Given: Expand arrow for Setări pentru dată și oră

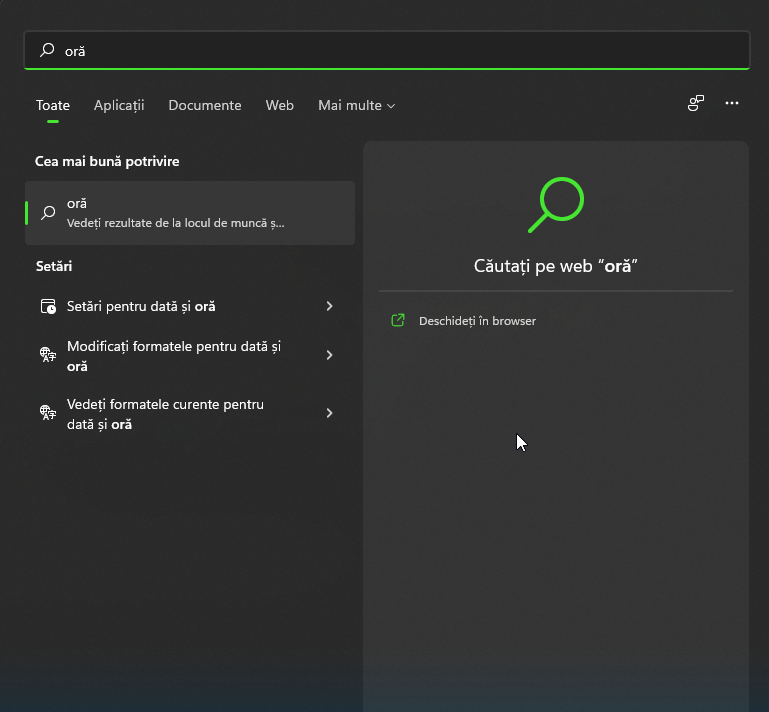Looking at the screenshot, I should (x=330, y=306).
